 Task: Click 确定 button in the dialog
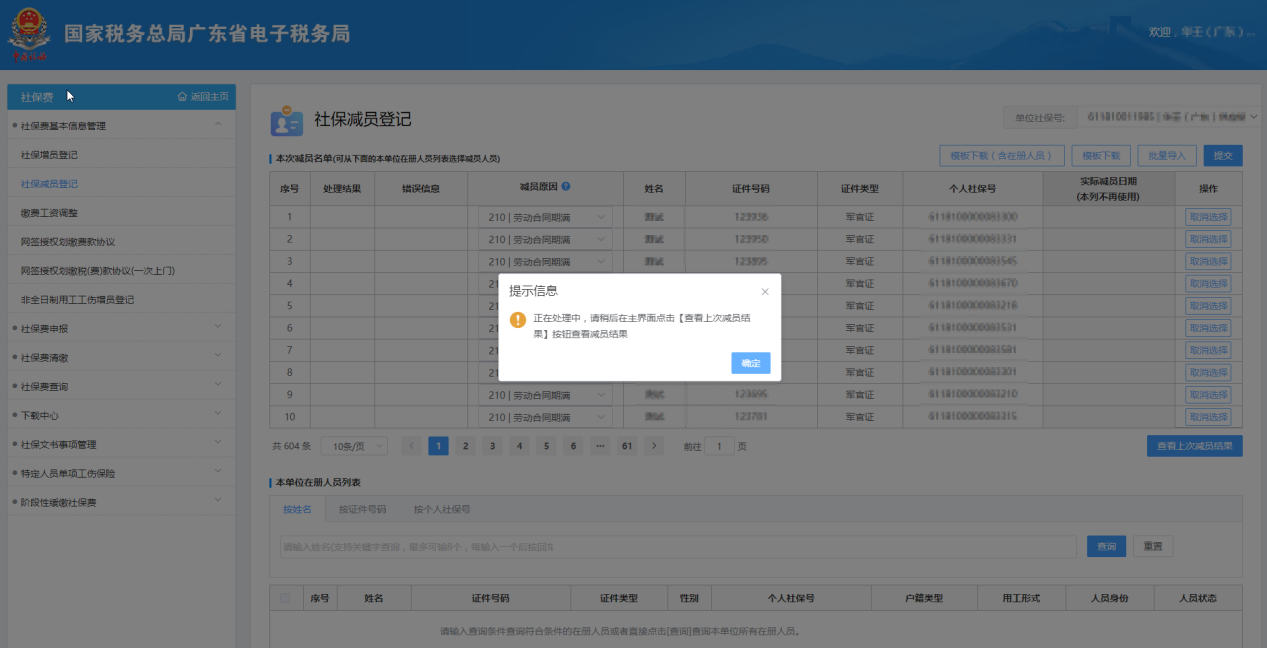[750, 363]
